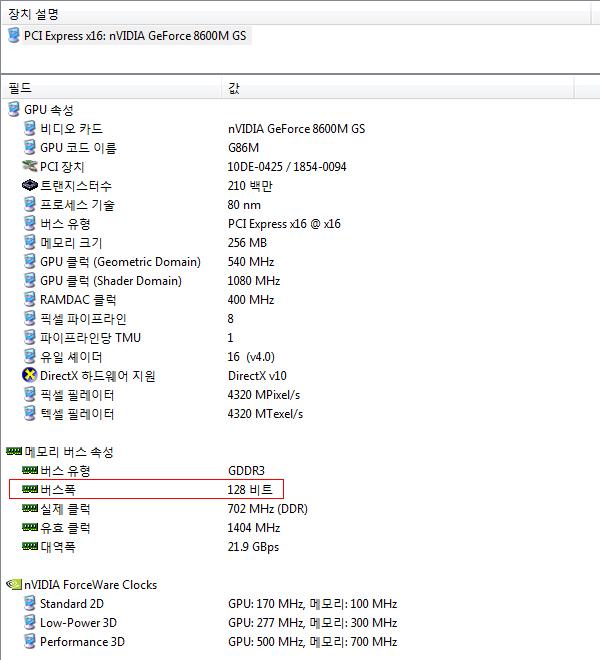Viewport: 600px width, 660px height.
Task: Click the memory icon beside 유효 클럭
Action: pyautogui.click(x=30, y=527)
